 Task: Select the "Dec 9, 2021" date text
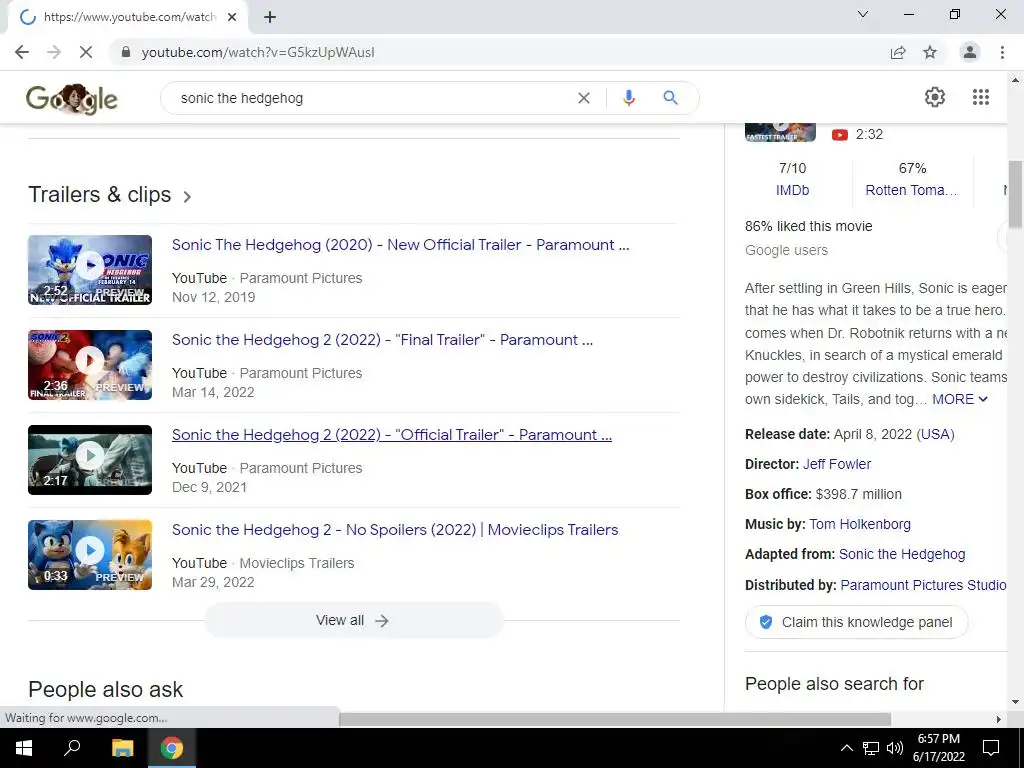pyautogui.click(x=210, y=487)
